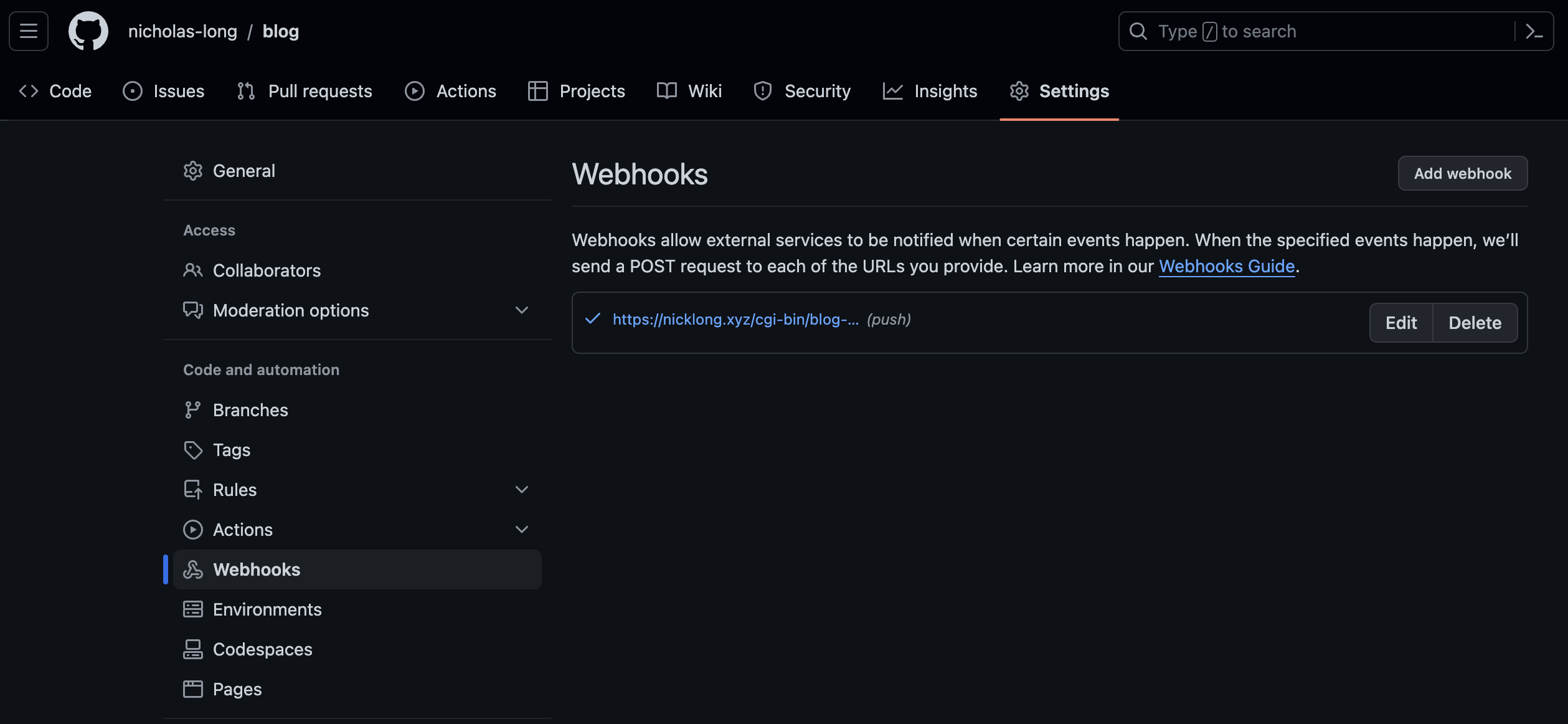The height and width of the screenshot is (724, 1568).
Task: Click the webhook delivery checkmark icon
Action: (593, 319)
